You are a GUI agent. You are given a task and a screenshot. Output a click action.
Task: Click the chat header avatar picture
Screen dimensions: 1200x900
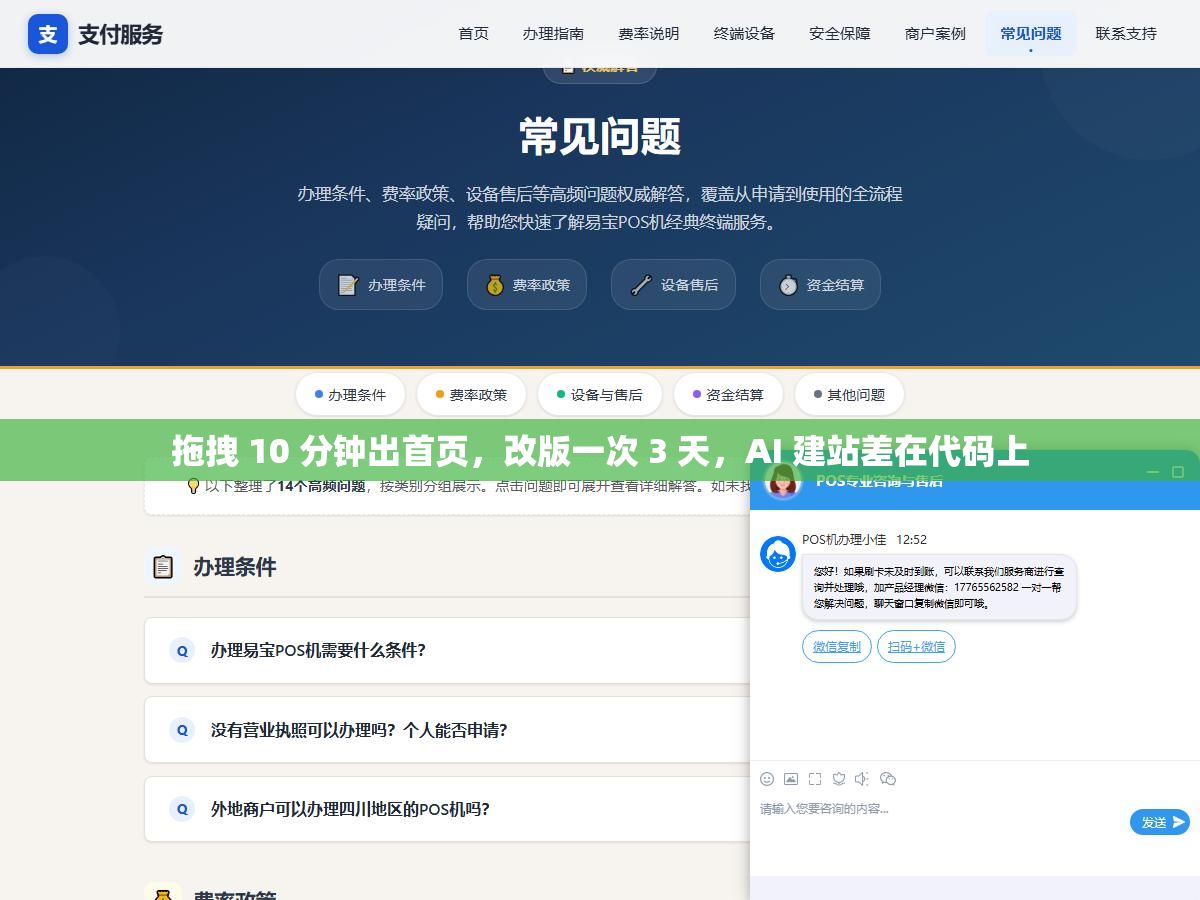783,480
